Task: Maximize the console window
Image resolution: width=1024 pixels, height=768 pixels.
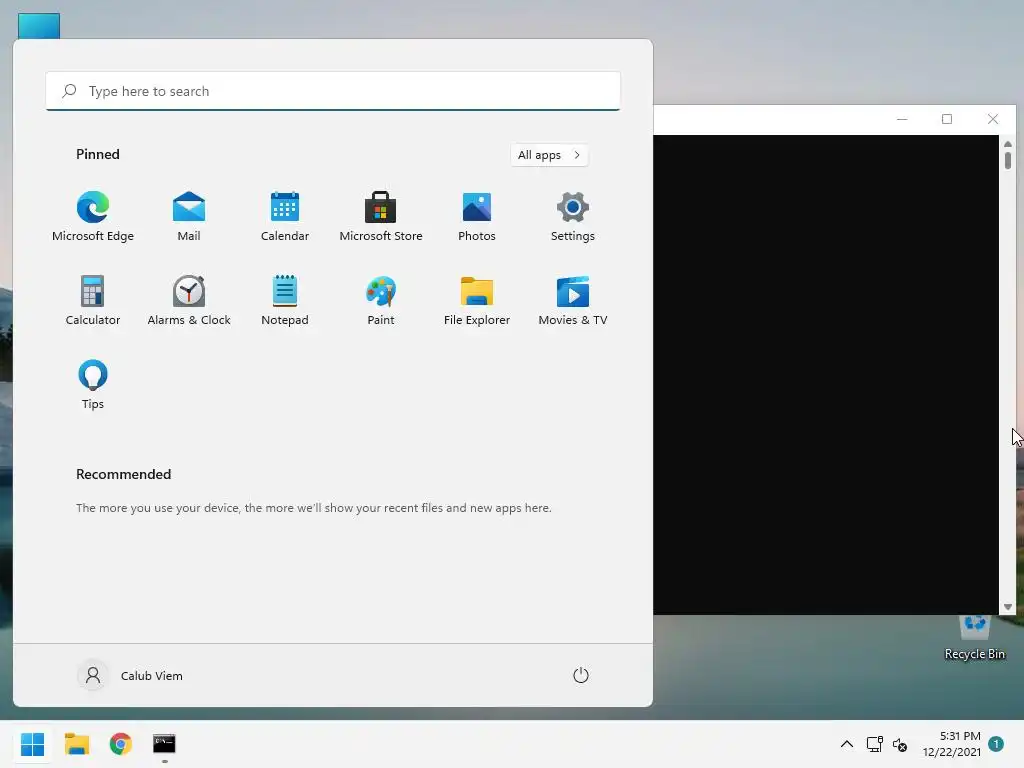Action: click(947, 119)
